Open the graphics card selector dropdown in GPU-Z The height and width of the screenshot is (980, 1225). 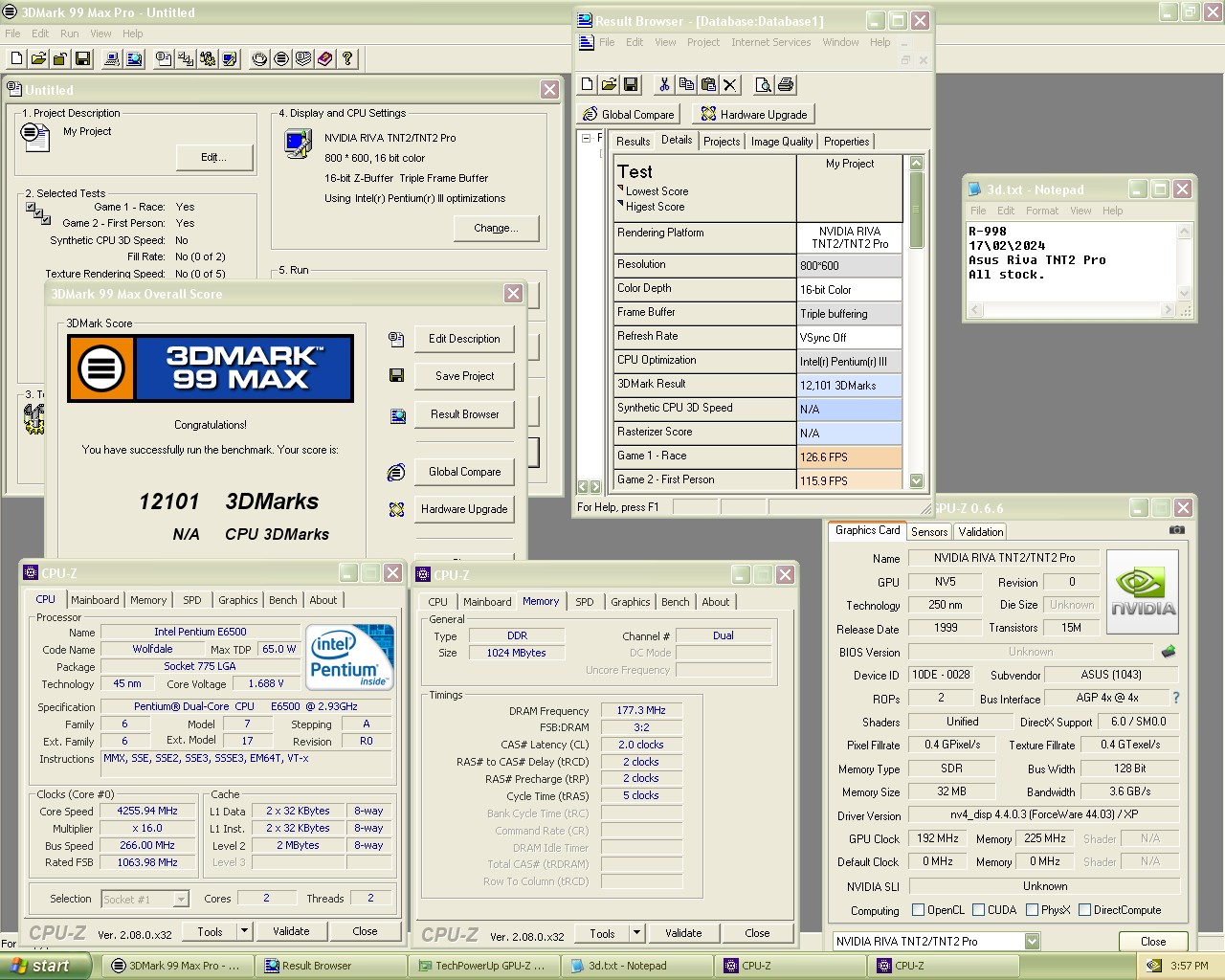click(1032, 942)
